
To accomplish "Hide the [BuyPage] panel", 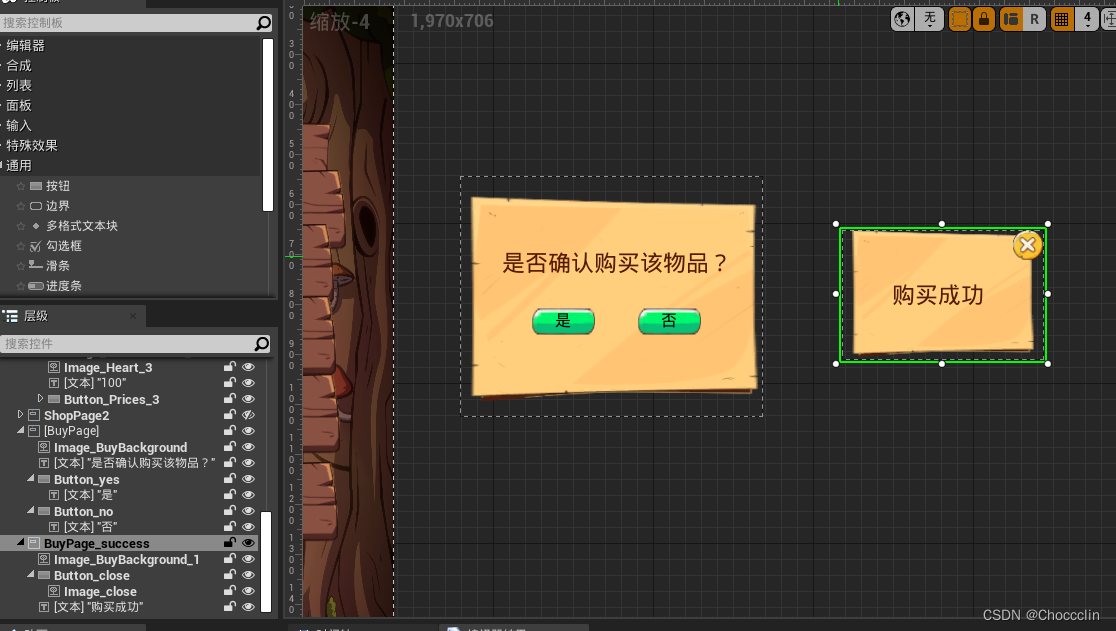I will (x=248, y=430).
